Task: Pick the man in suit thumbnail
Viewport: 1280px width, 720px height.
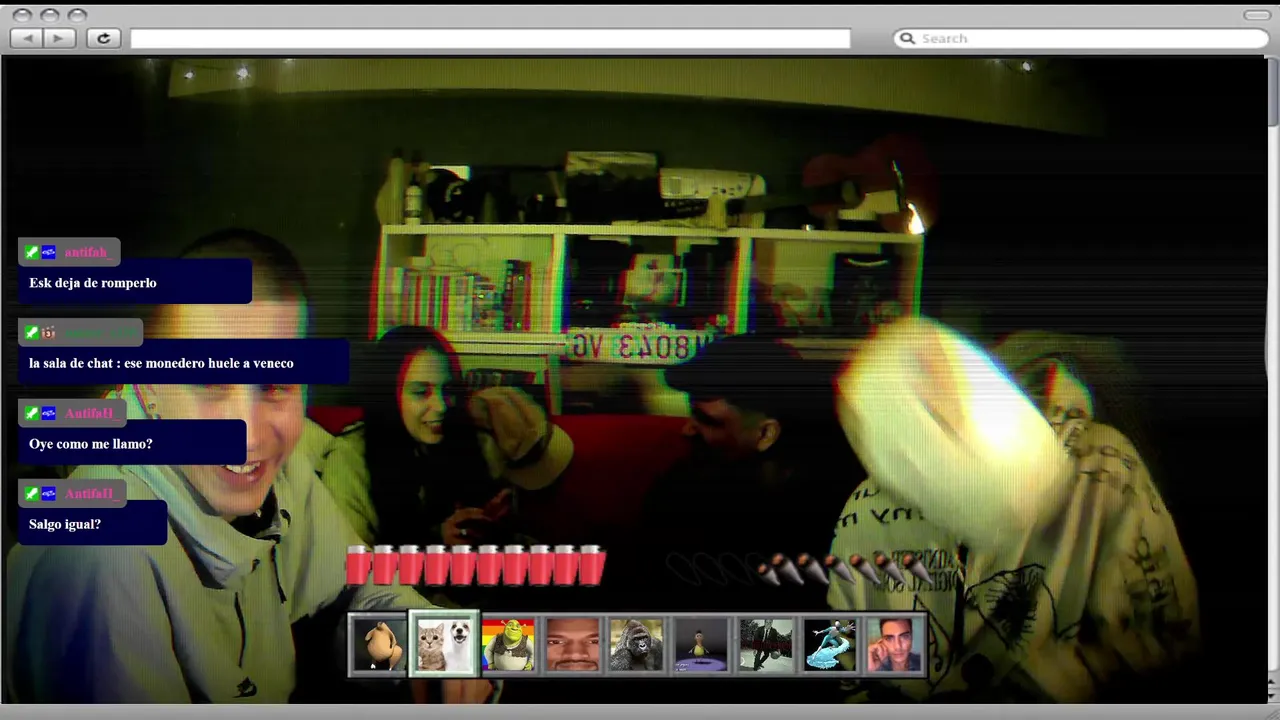Action: [765, 644]
